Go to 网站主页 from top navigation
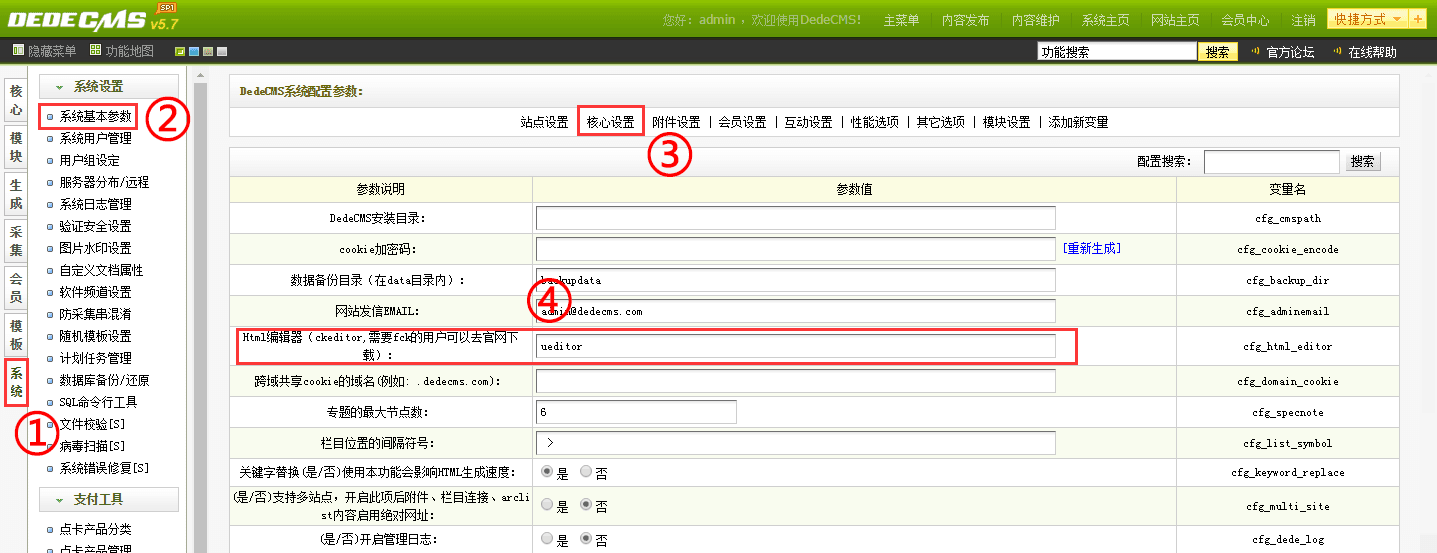This screenshot has height=553, width=1437. [1175, 20]
